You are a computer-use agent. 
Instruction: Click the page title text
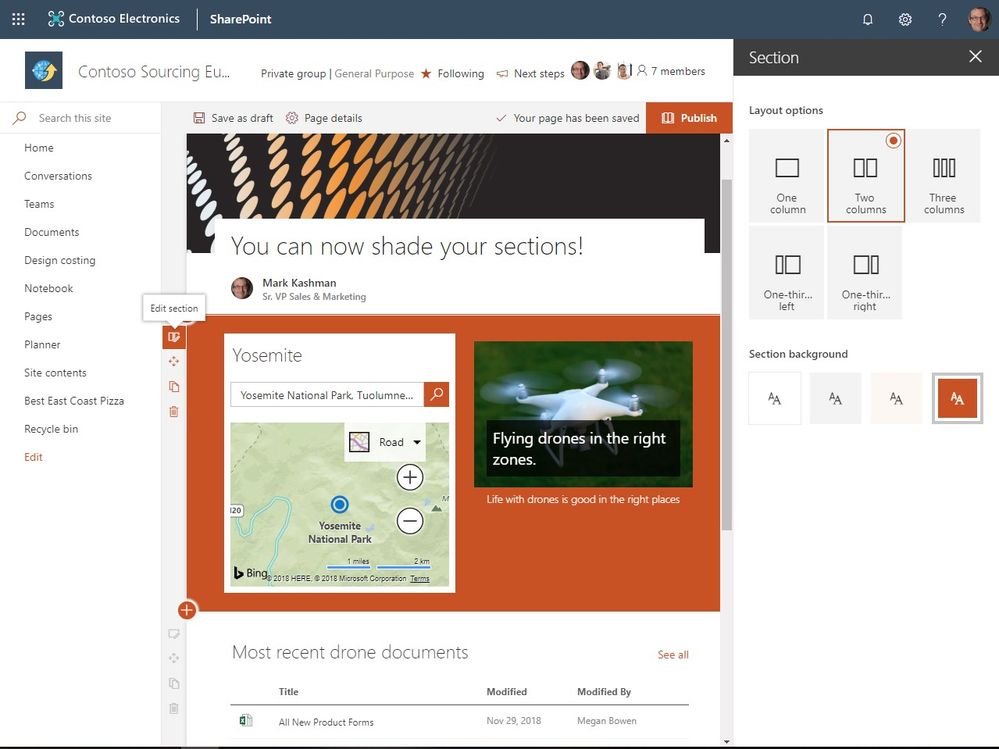pos(407,246)
